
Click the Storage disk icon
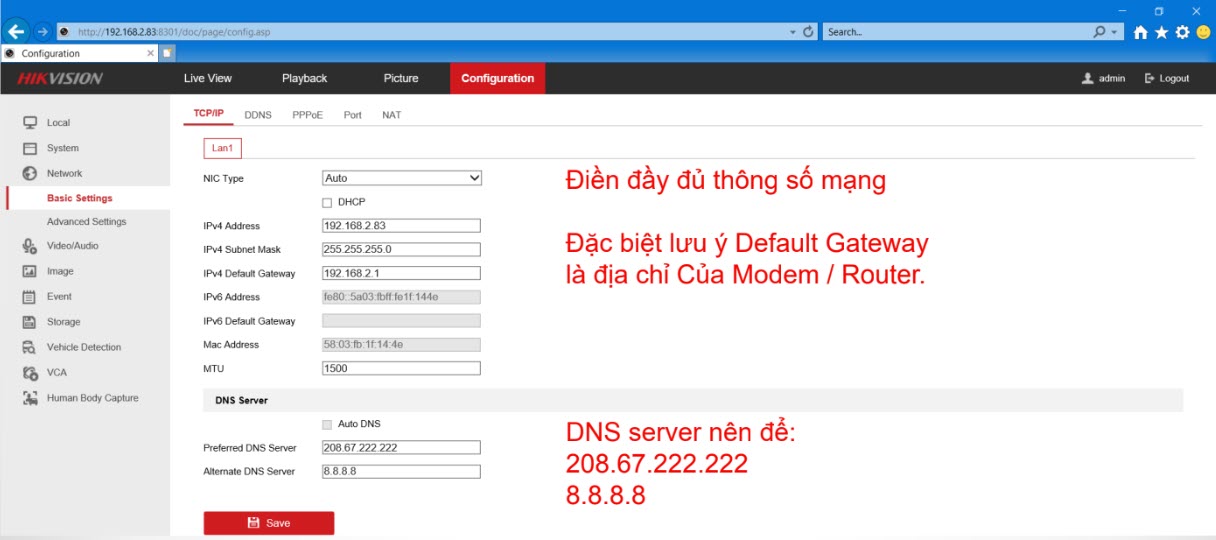click(30, 322)
